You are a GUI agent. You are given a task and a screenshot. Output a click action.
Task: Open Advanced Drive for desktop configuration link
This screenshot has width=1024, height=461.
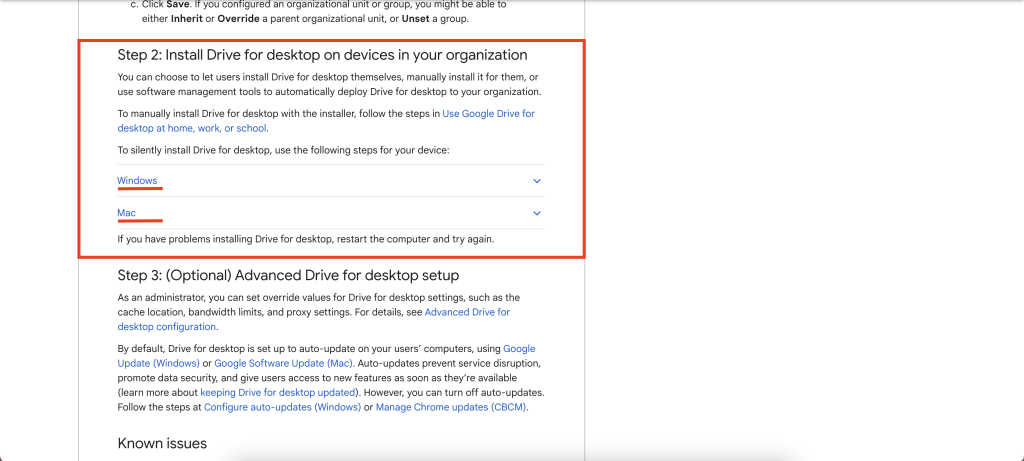pyautogui.click(x=467, y=312)
